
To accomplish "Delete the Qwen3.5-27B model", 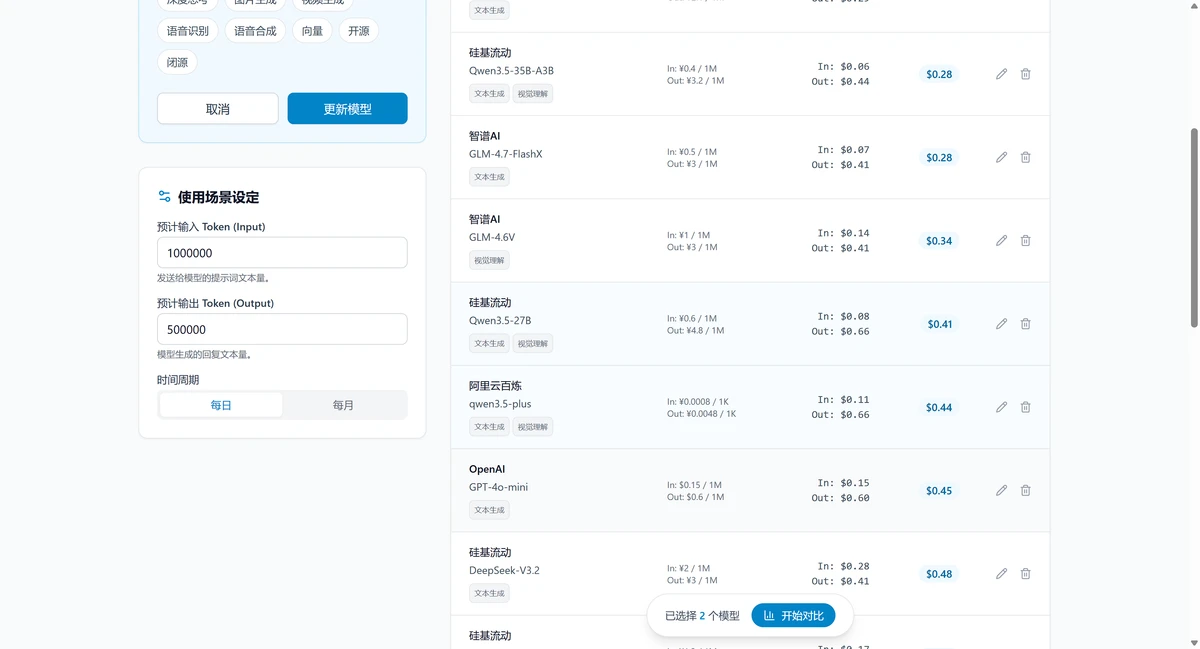I will pos(1025,323).
